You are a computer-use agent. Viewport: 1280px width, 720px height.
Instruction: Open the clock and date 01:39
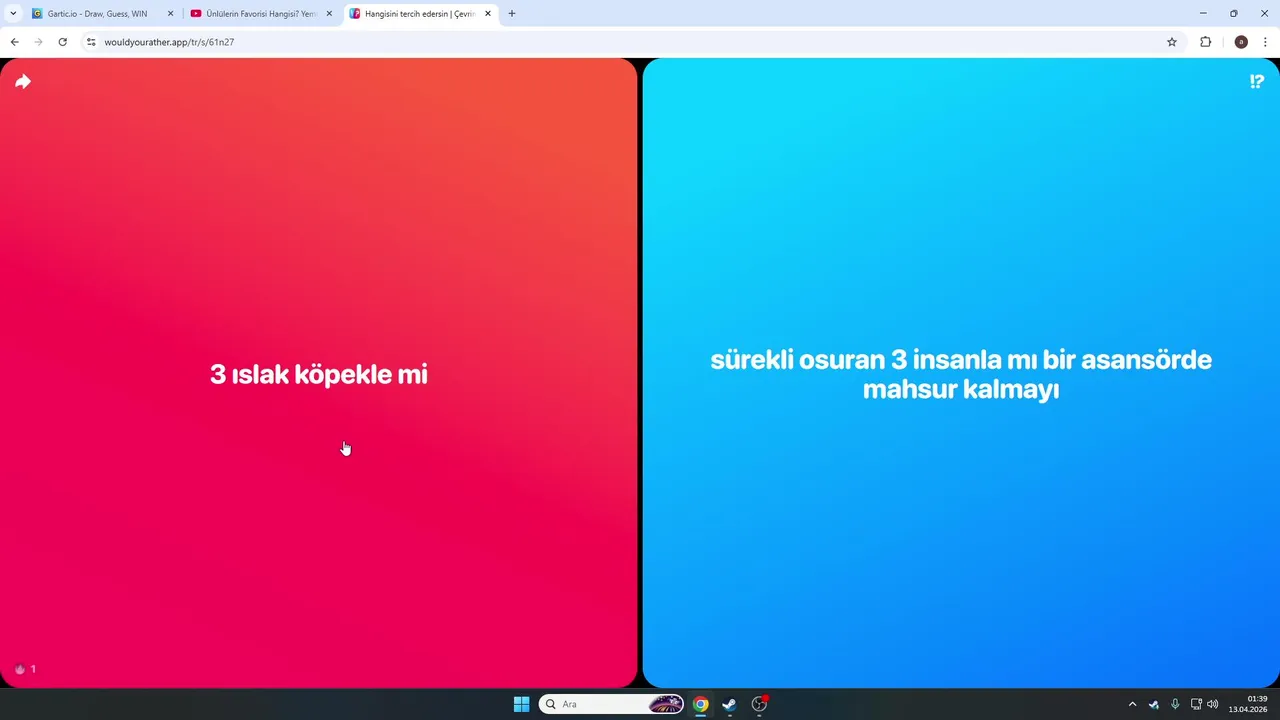(x=1248, y=704)
